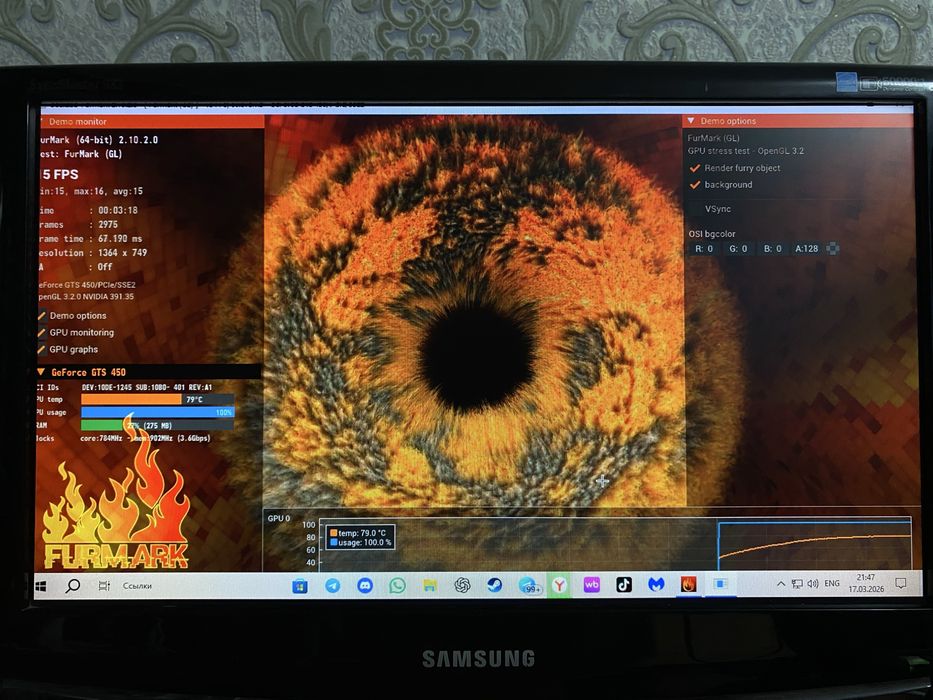Viewport: 933px width, 700px height.
Task: Click the FurMark (64-bit) 2.10.2.0 title text
Action: (98, 140)
